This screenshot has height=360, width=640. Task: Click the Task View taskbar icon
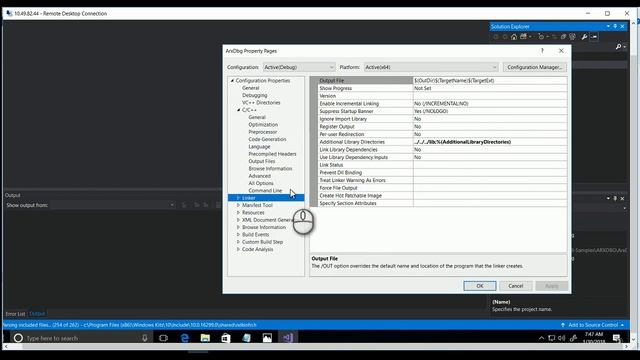click(164, 338)
